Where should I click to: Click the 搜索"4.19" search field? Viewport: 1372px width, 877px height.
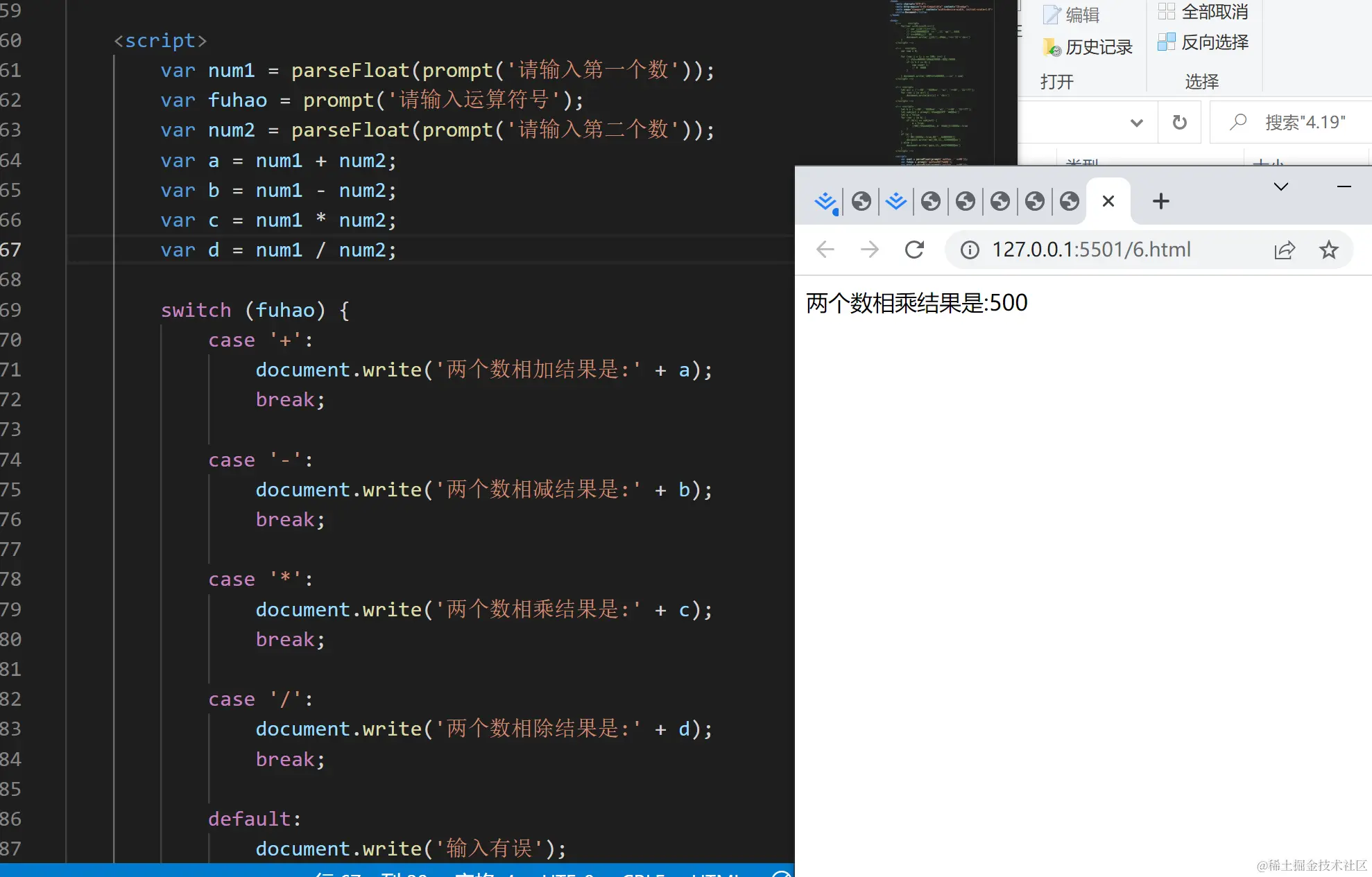(1304, 123)
